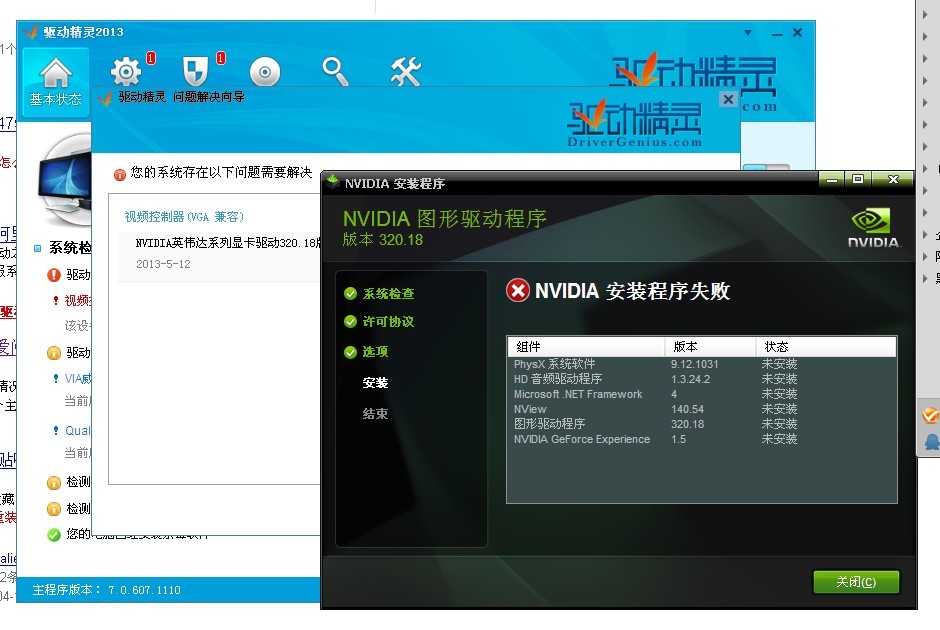Image resolution: width=940 pixels, height=630 pixels.
Task: Click the orange warning icon beside 您的系统存在以下问题
Action: click(120, 174)
